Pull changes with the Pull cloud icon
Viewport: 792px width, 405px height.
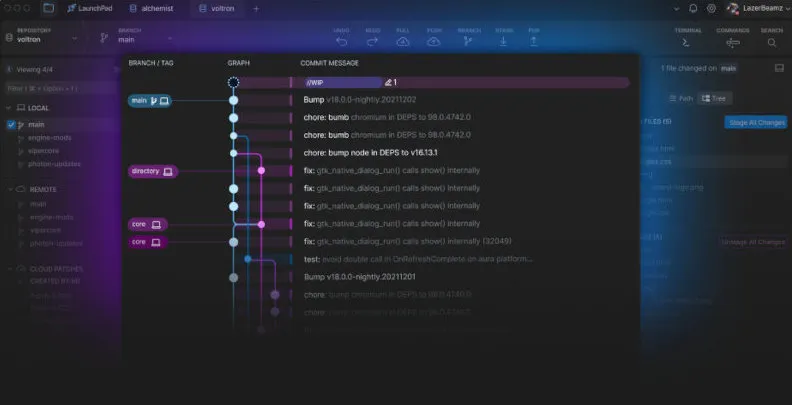pyautogui.click(x=403, y=42)
